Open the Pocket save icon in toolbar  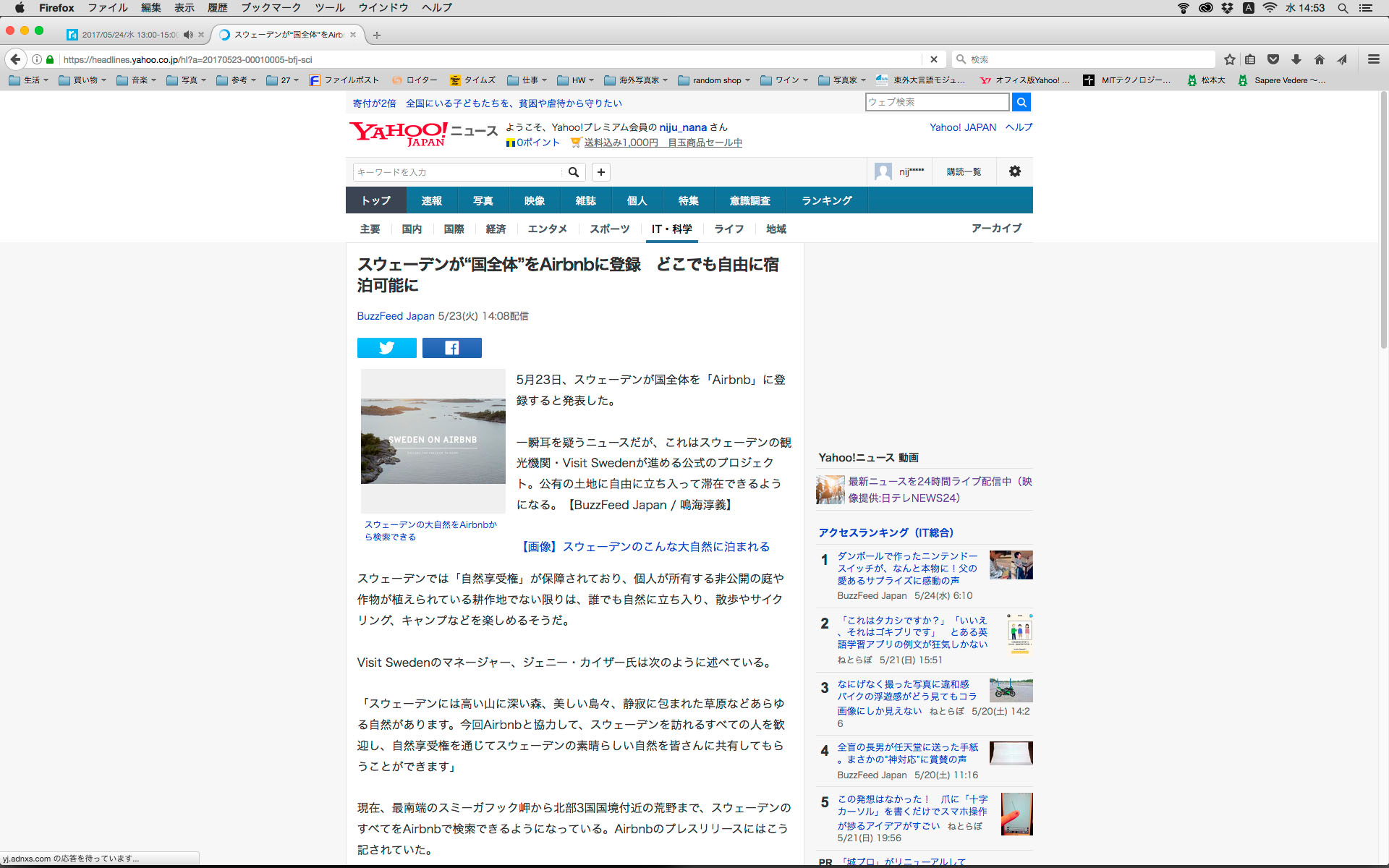click(1273, 59)
